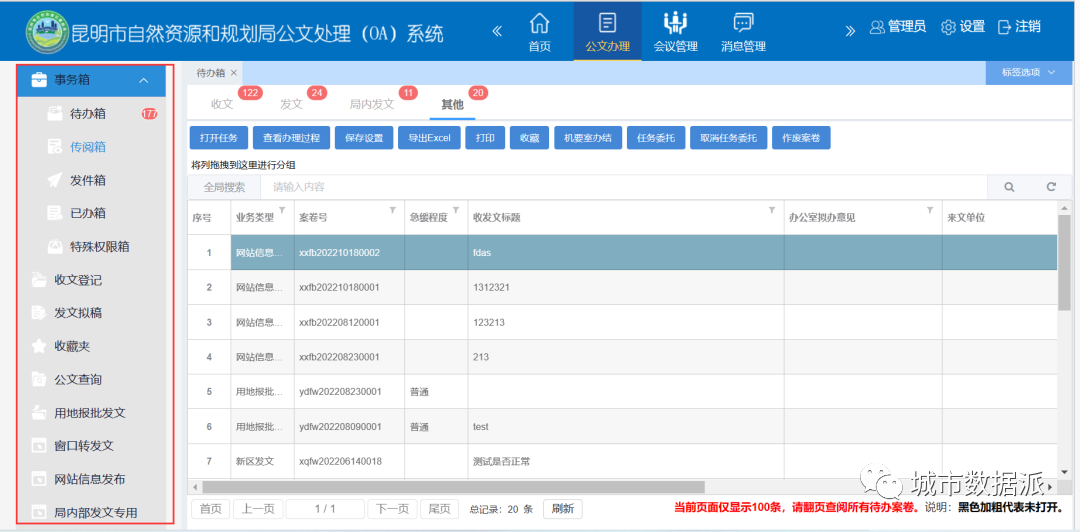
Task: Select the 其他 tab
Action: pos(453,104)
